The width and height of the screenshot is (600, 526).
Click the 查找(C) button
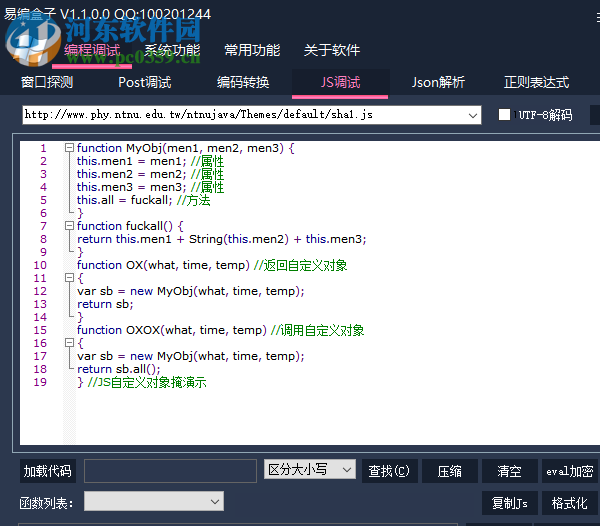389,471
